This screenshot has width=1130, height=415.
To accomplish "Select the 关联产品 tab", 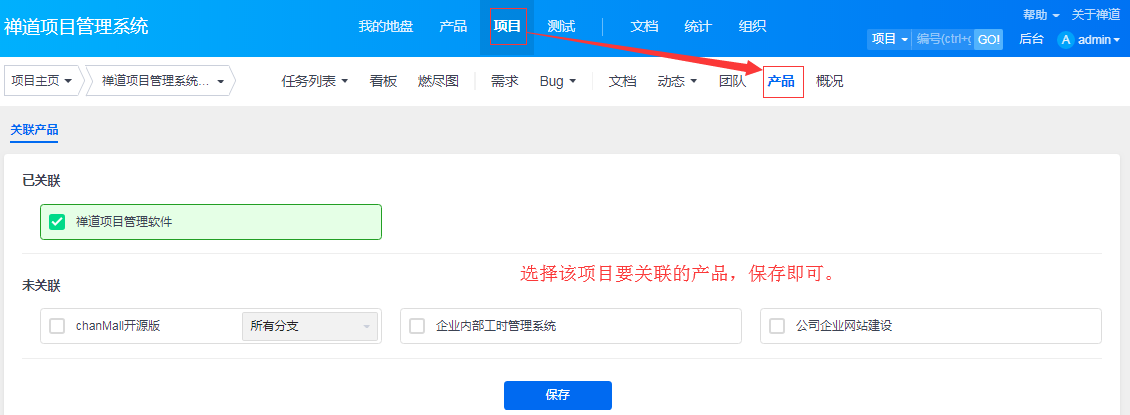I will click(x=34, y=130).
